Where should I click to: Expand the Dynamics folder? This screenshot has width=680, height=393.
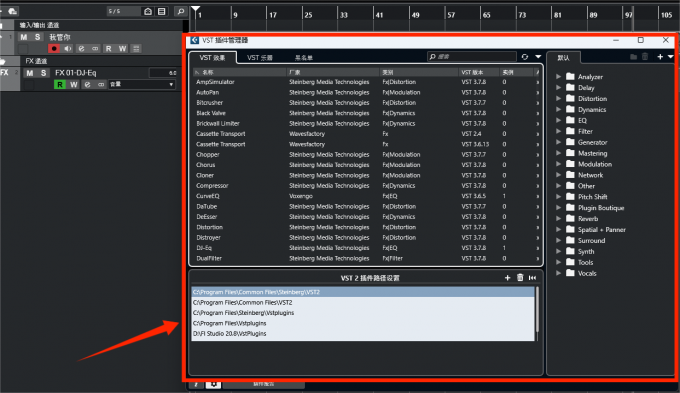(559, 109)
